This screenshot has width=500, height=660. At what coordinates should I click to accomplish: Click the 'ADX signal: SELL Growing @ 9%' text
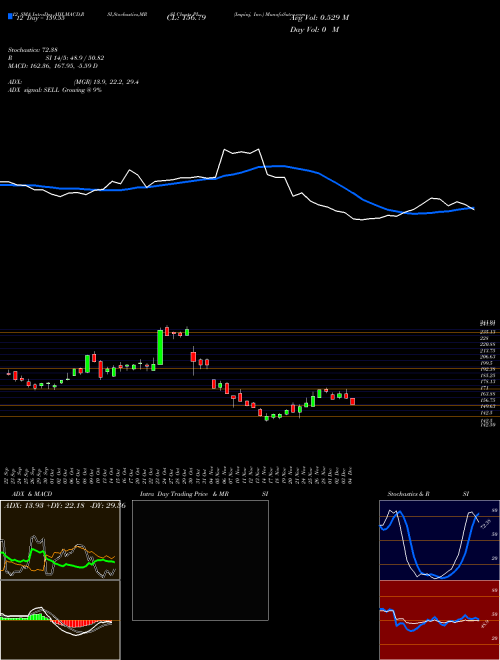click(55, 90)
